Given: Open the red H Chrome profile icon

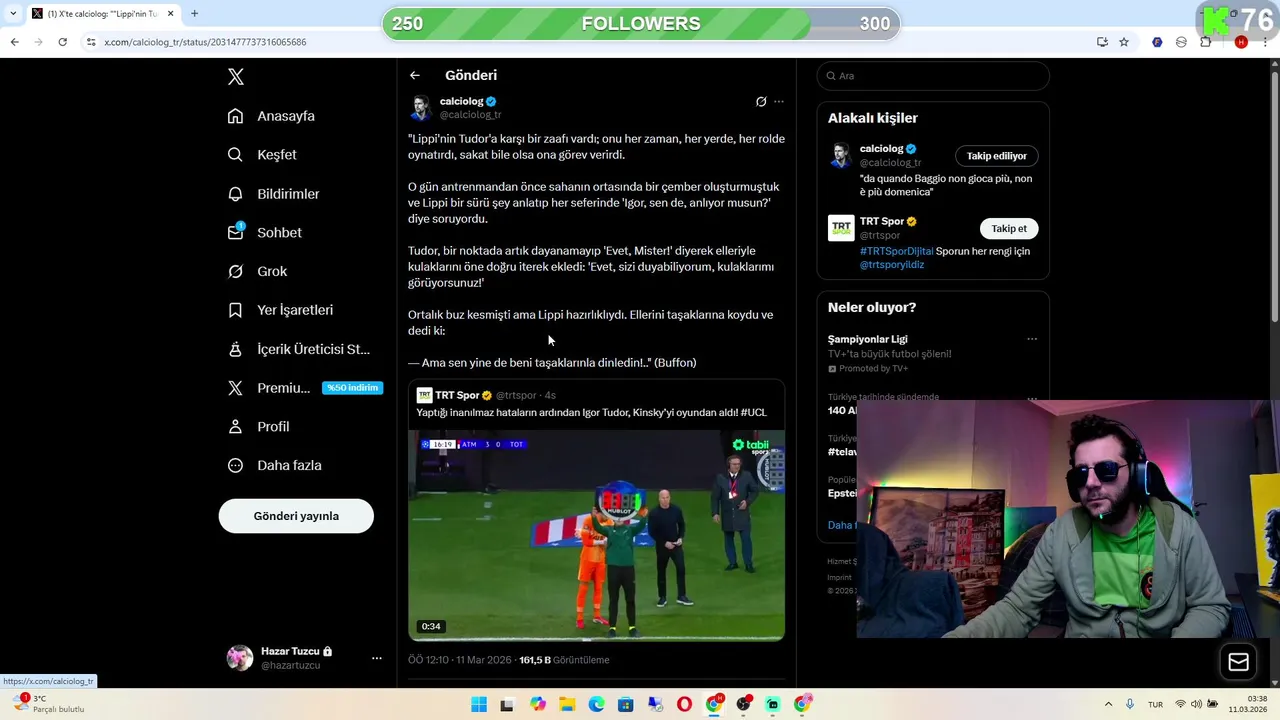Looking at the screenshot, I should pyautogui.click(x=1241, y=42).
